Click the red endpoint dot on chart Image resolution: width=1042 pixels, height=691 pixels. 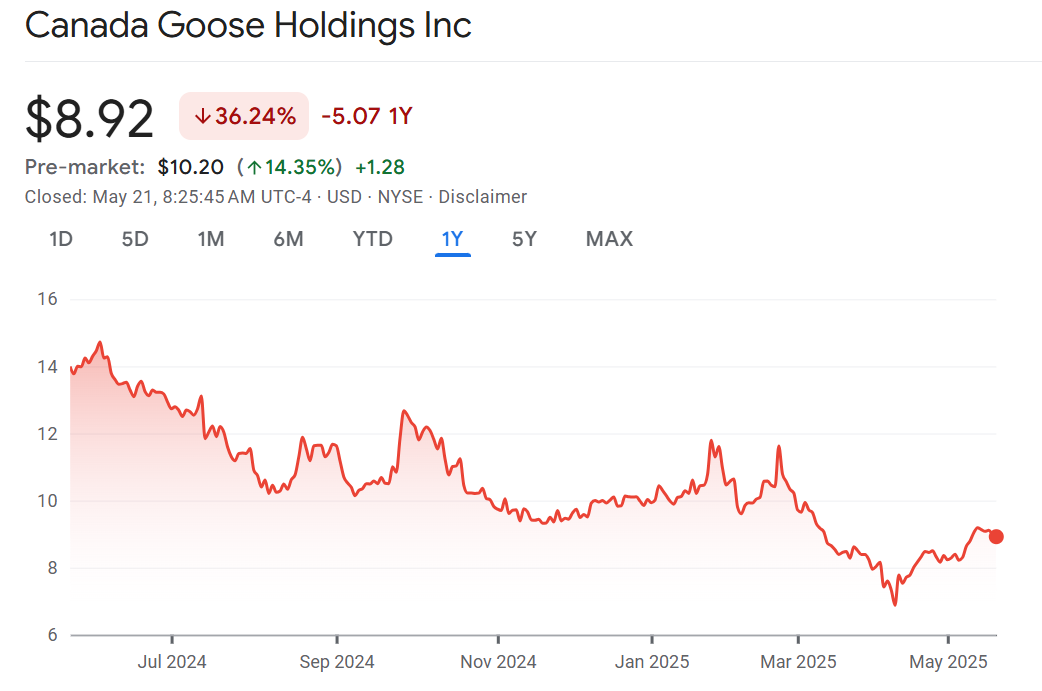pyautogui.click(x=996, y=537)
